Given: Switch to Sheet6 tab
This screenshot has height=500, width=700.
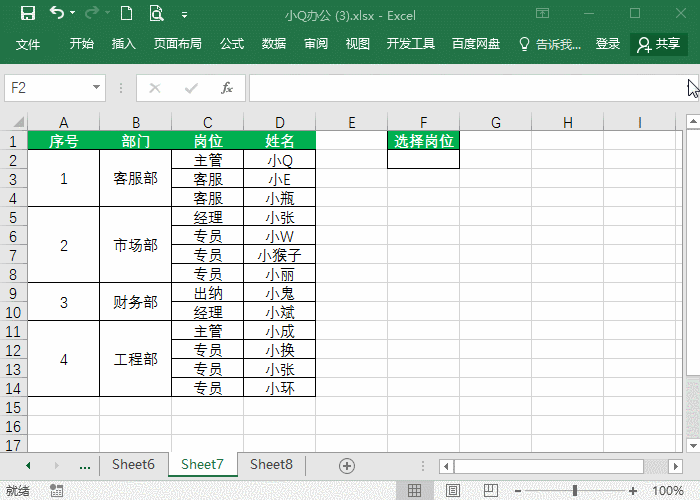Looking at the screenshot, I should click(133, 465).
